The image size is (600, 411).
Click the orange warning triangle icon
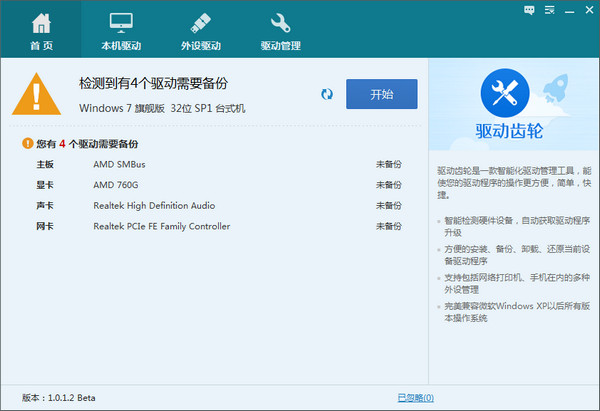point(36,95)
